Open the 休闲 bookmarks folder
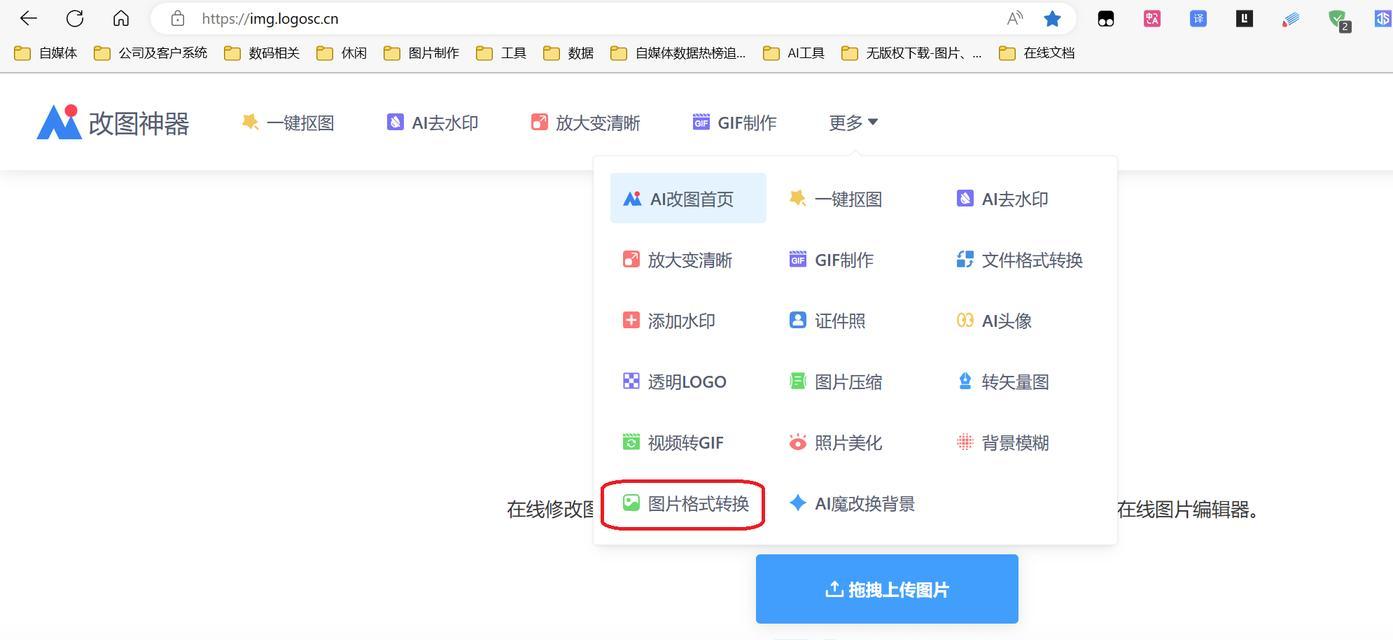This screenshot has height=640, width=1393. click(x=342, y=53)
